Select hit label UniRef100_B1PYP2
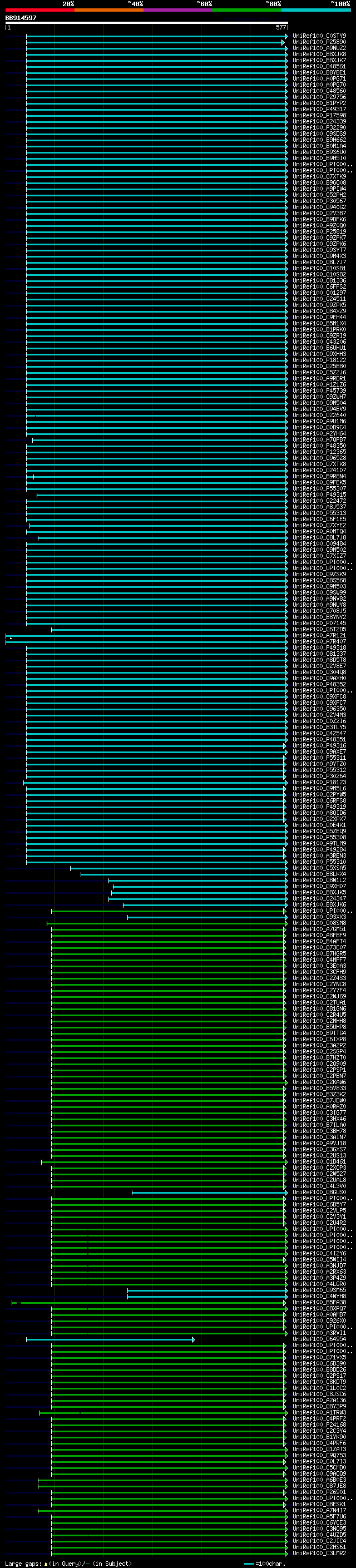356x1568 pixels. click(x=319, y=103)
